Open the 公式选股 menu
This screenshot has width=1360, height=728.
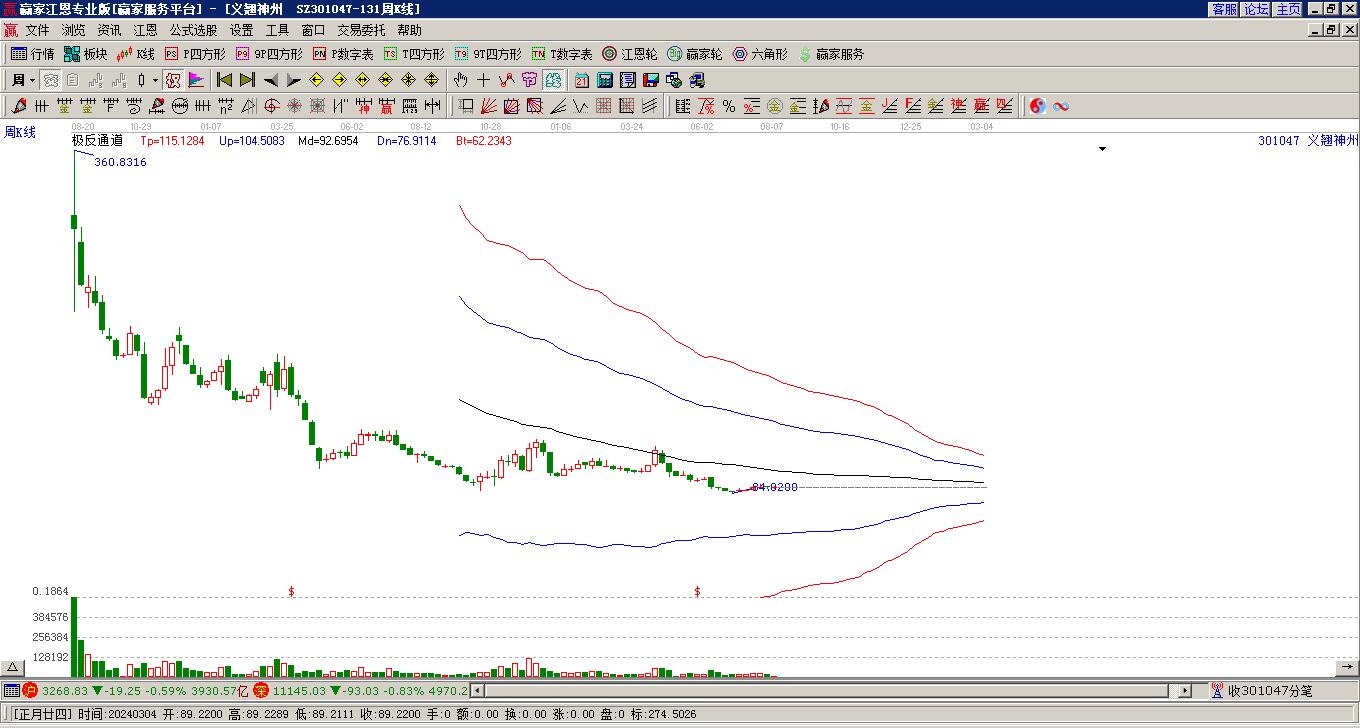pos(193,30)
